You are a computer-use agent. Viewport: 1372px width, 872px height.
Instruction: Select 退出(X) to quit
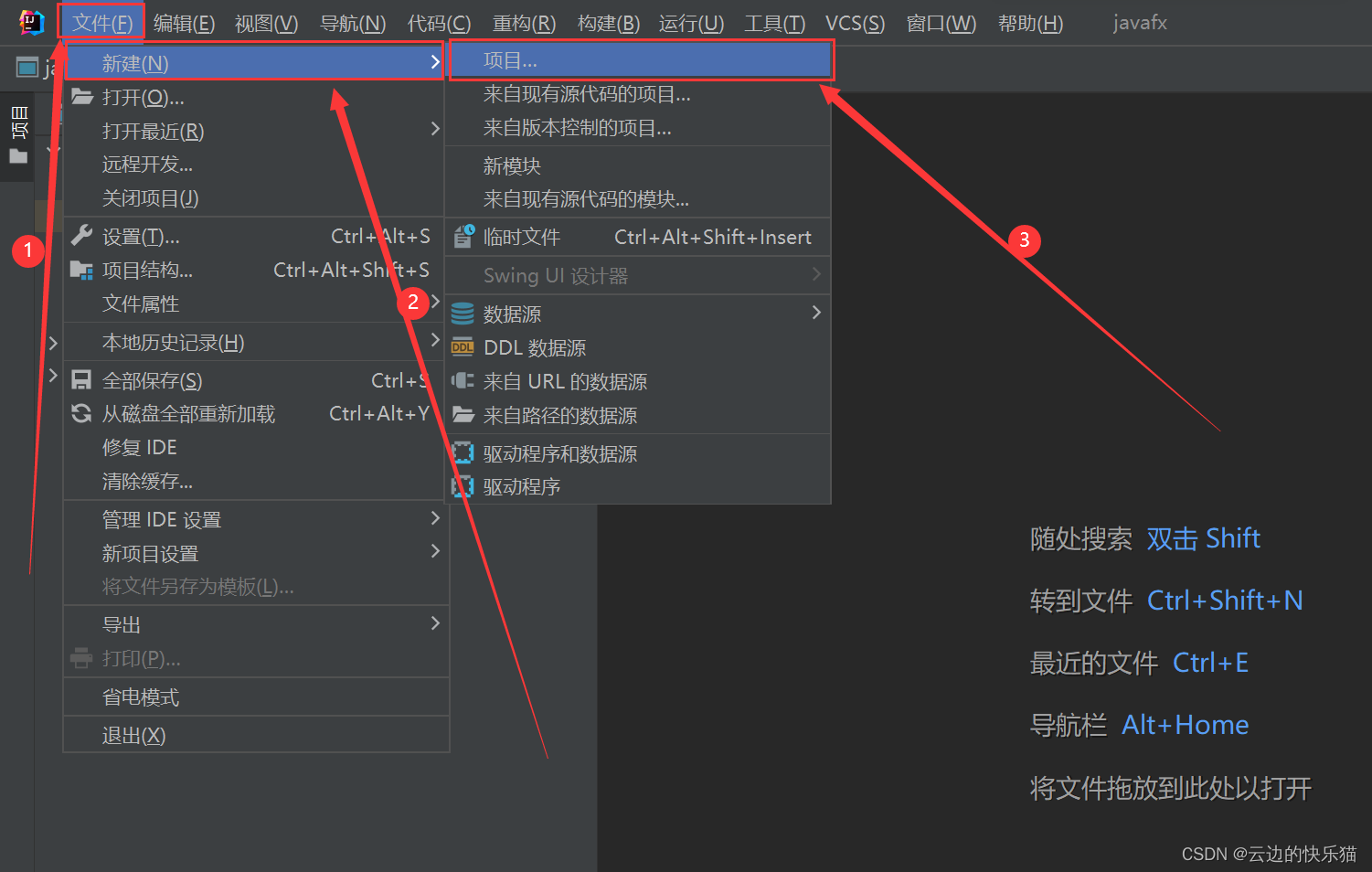pos(256,735)
